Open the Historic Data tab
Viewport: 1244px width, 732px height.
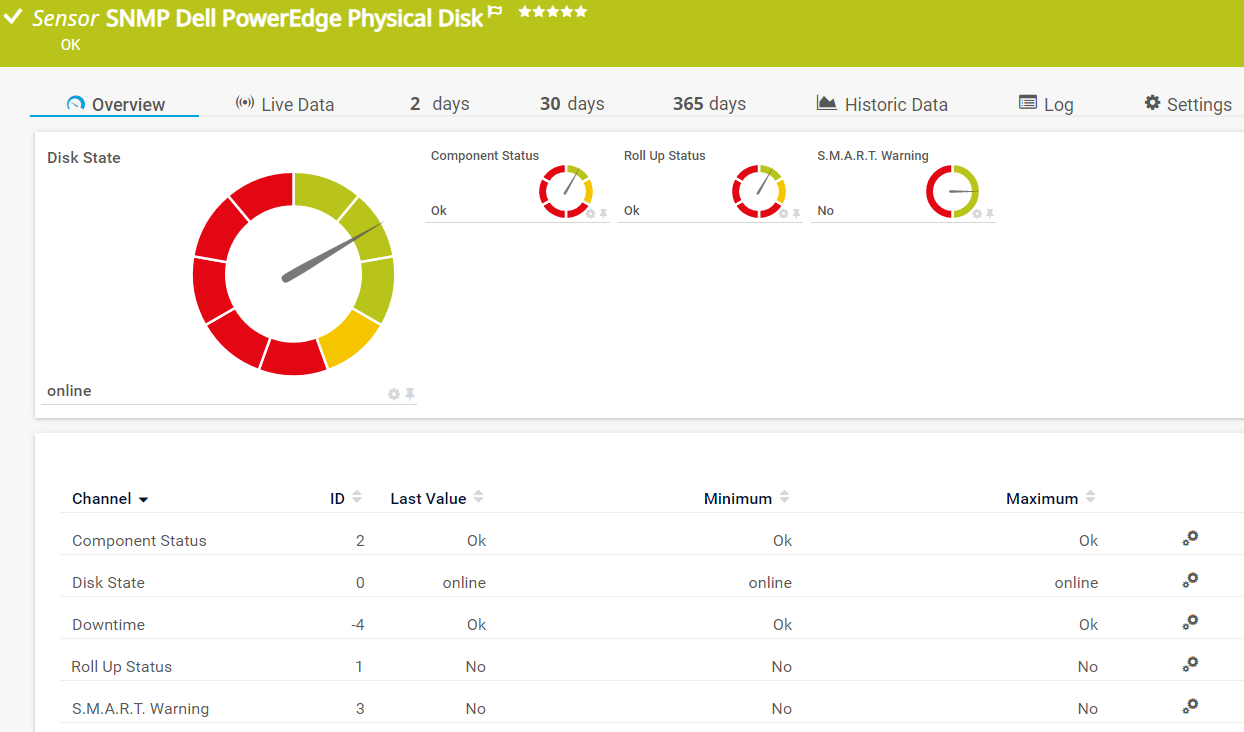click(882, 104)
